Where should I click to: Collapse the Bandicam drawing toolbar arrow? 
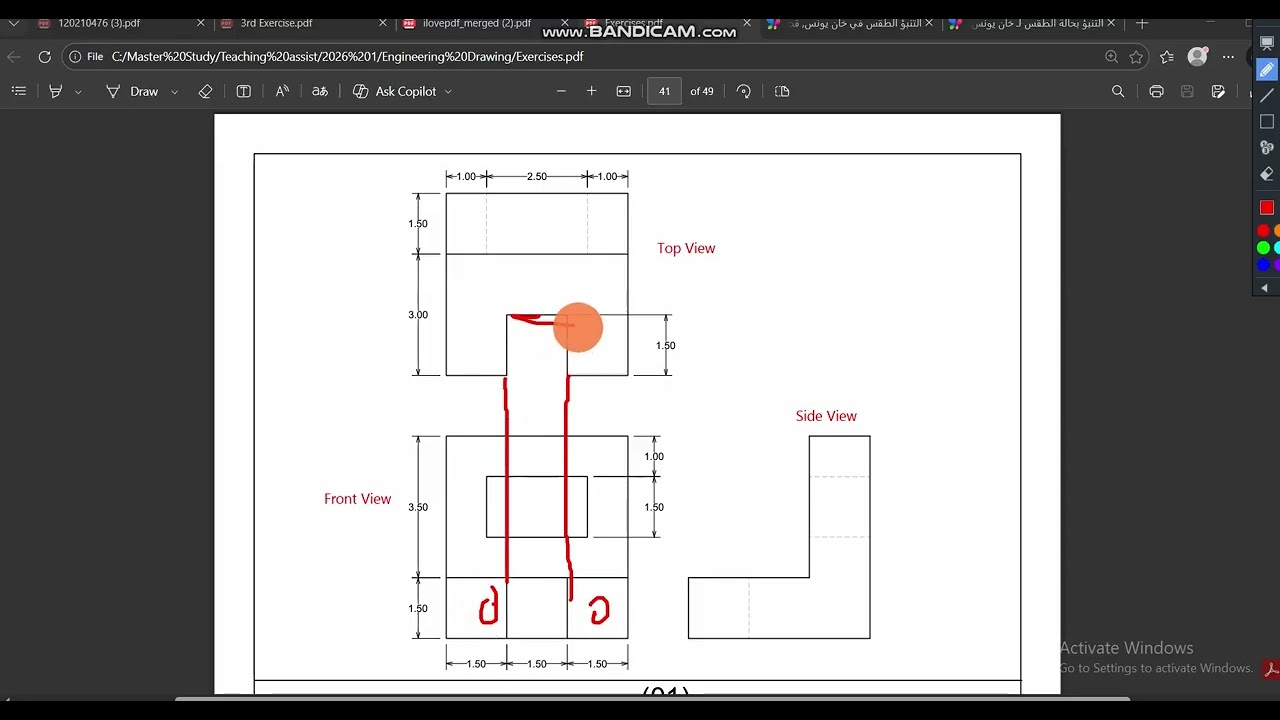(1264, 288)
